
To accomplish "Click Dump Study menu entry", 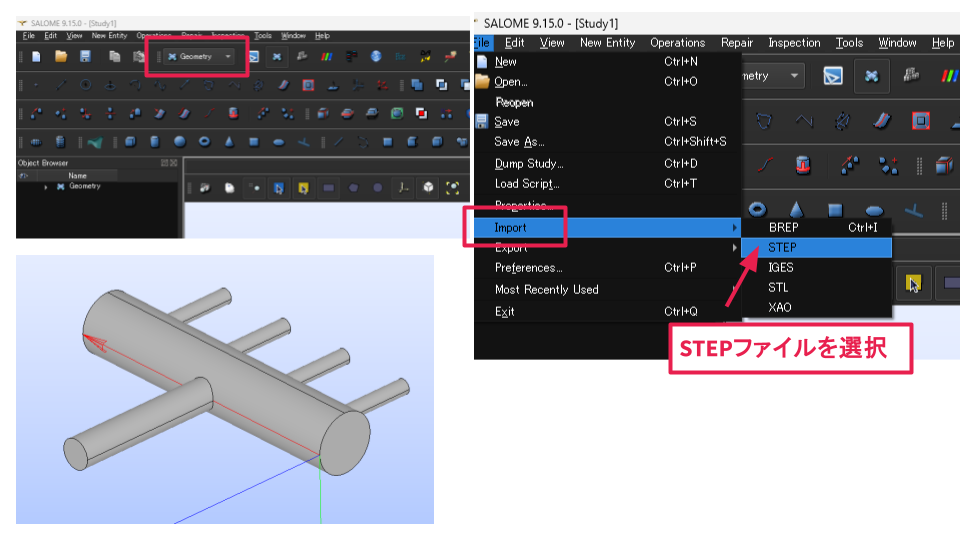I will click(529, 163).
